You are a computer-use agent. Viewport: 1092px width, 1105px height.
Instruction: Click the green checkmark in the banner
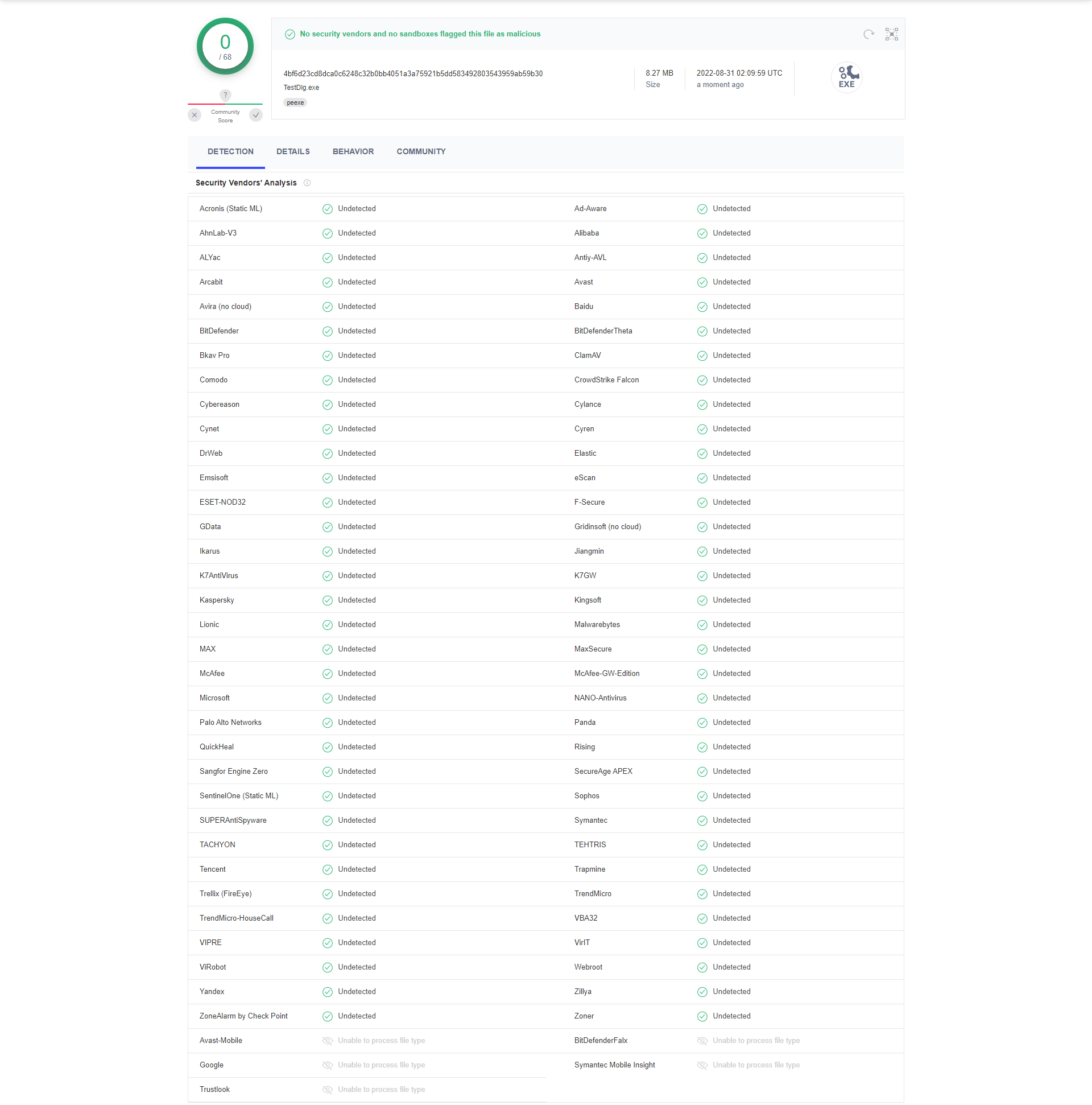point(290,34)
